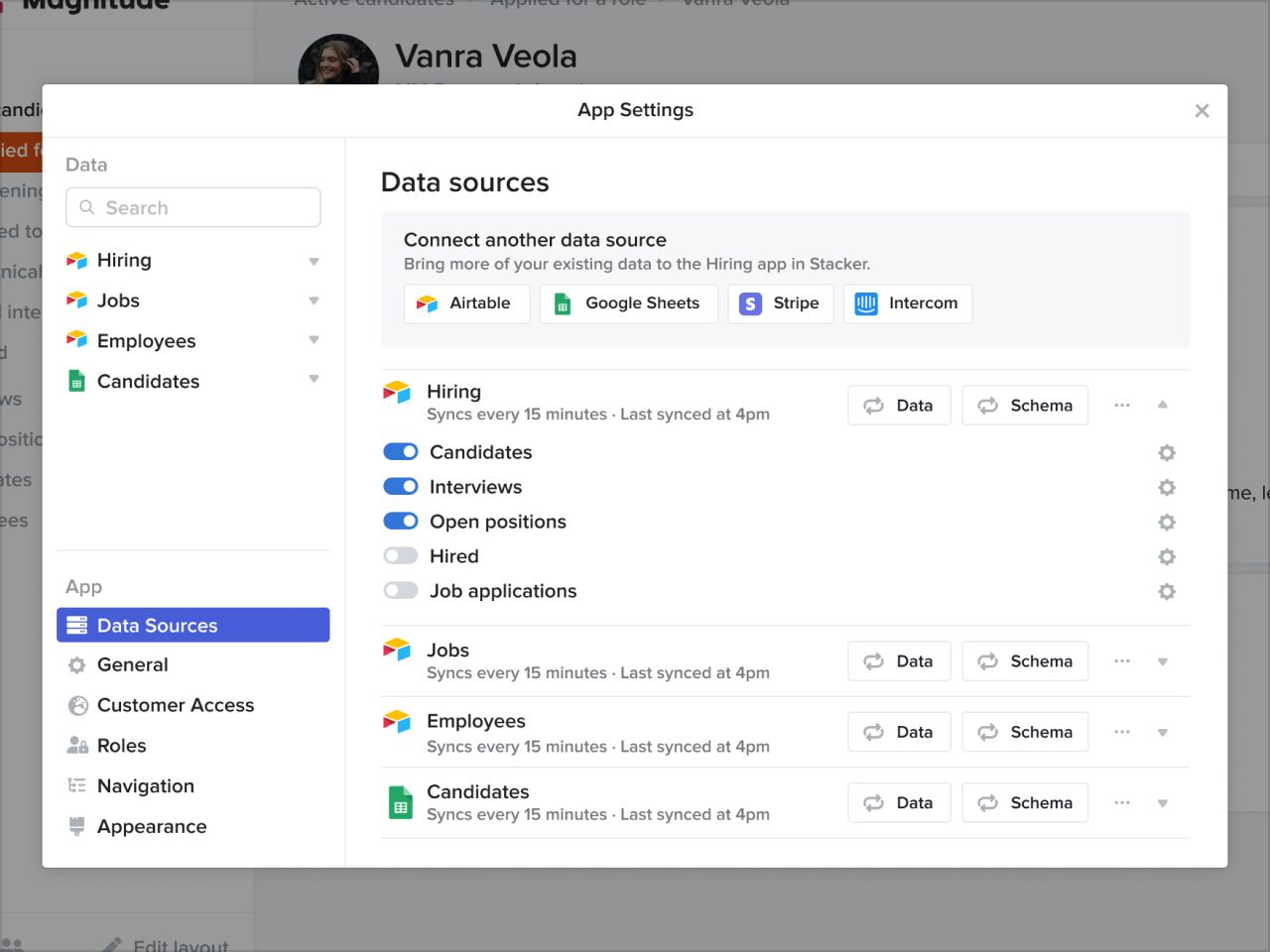Open more options dots for Jobs source
This screenshot has width=1270, height=952.
(1122, 661)
